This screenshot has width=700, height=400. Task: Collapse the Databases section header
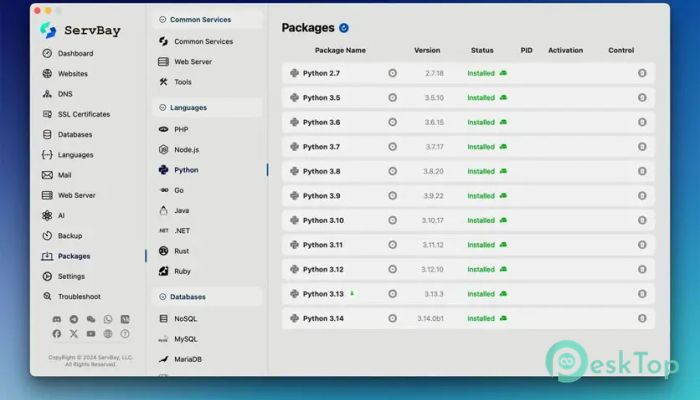point(207,297)
